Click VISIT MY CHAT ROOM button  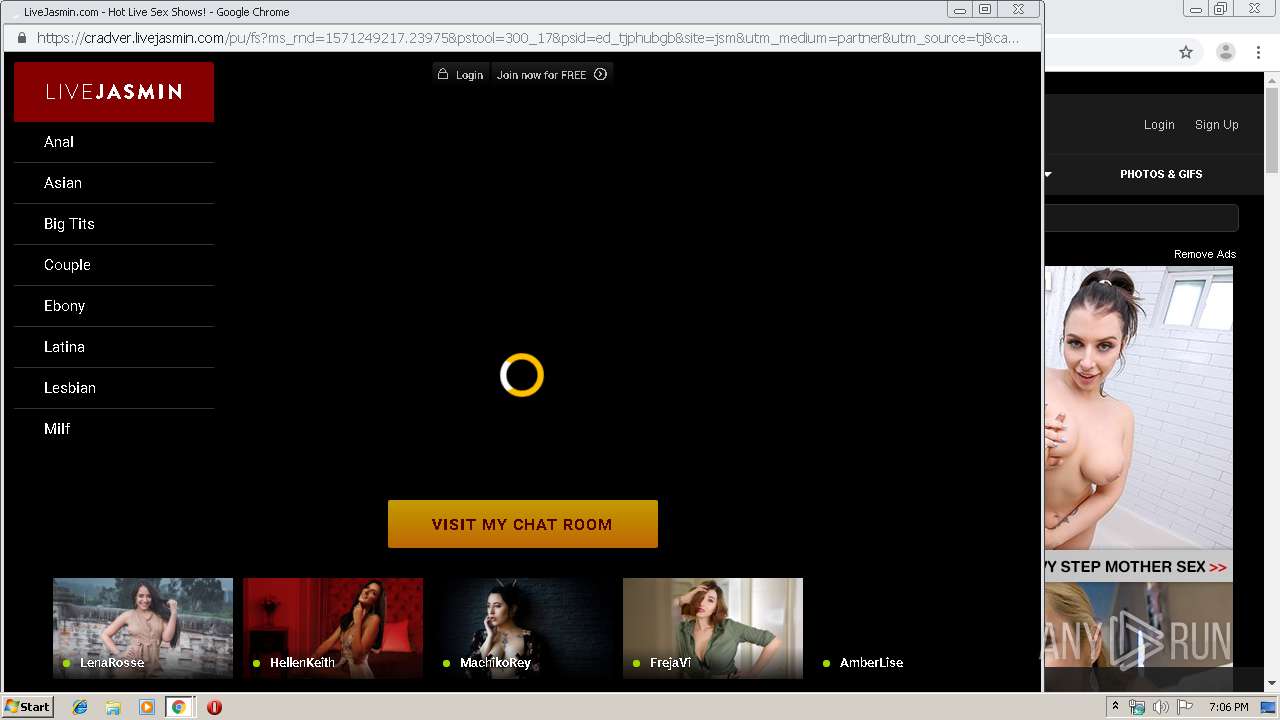[523, 524]
